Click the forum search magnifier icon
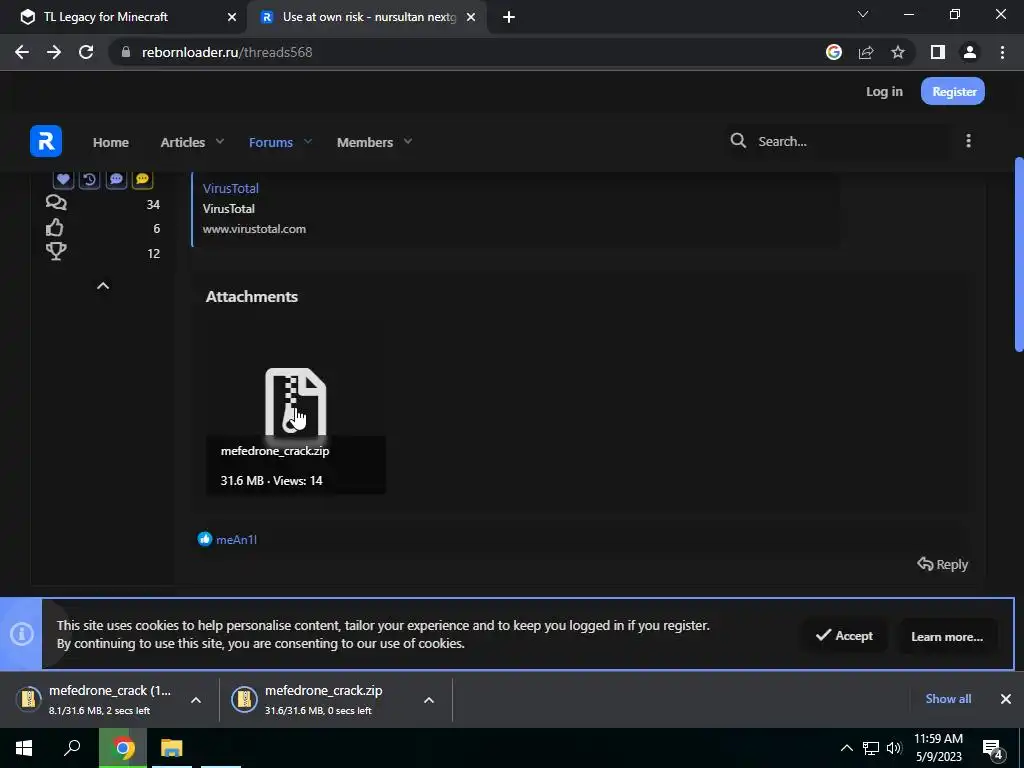The width and height of the screenshot is (1024, 768). point(738,140)
